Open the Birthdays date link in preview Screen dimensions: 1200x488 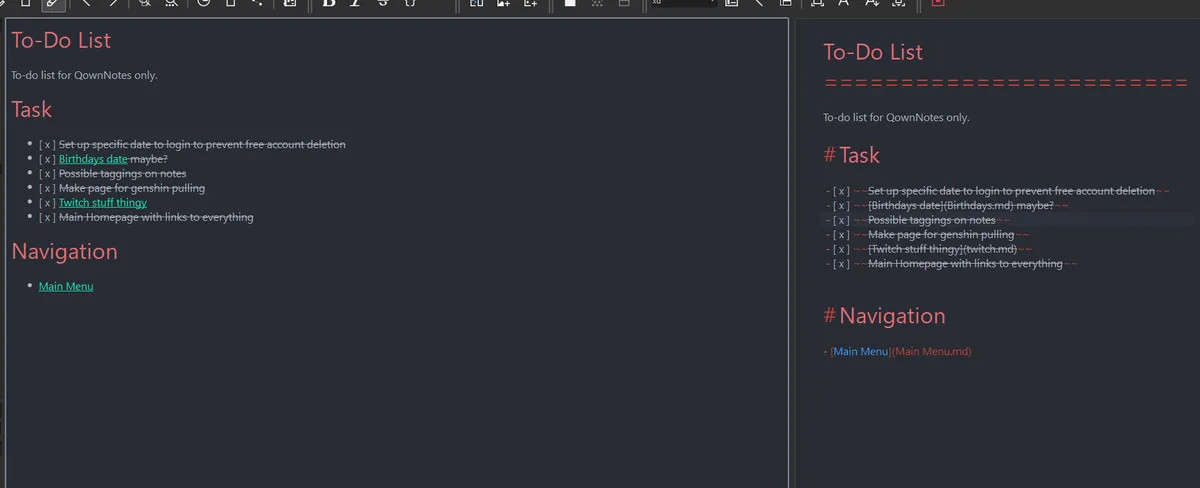click(x=93, y=159)
